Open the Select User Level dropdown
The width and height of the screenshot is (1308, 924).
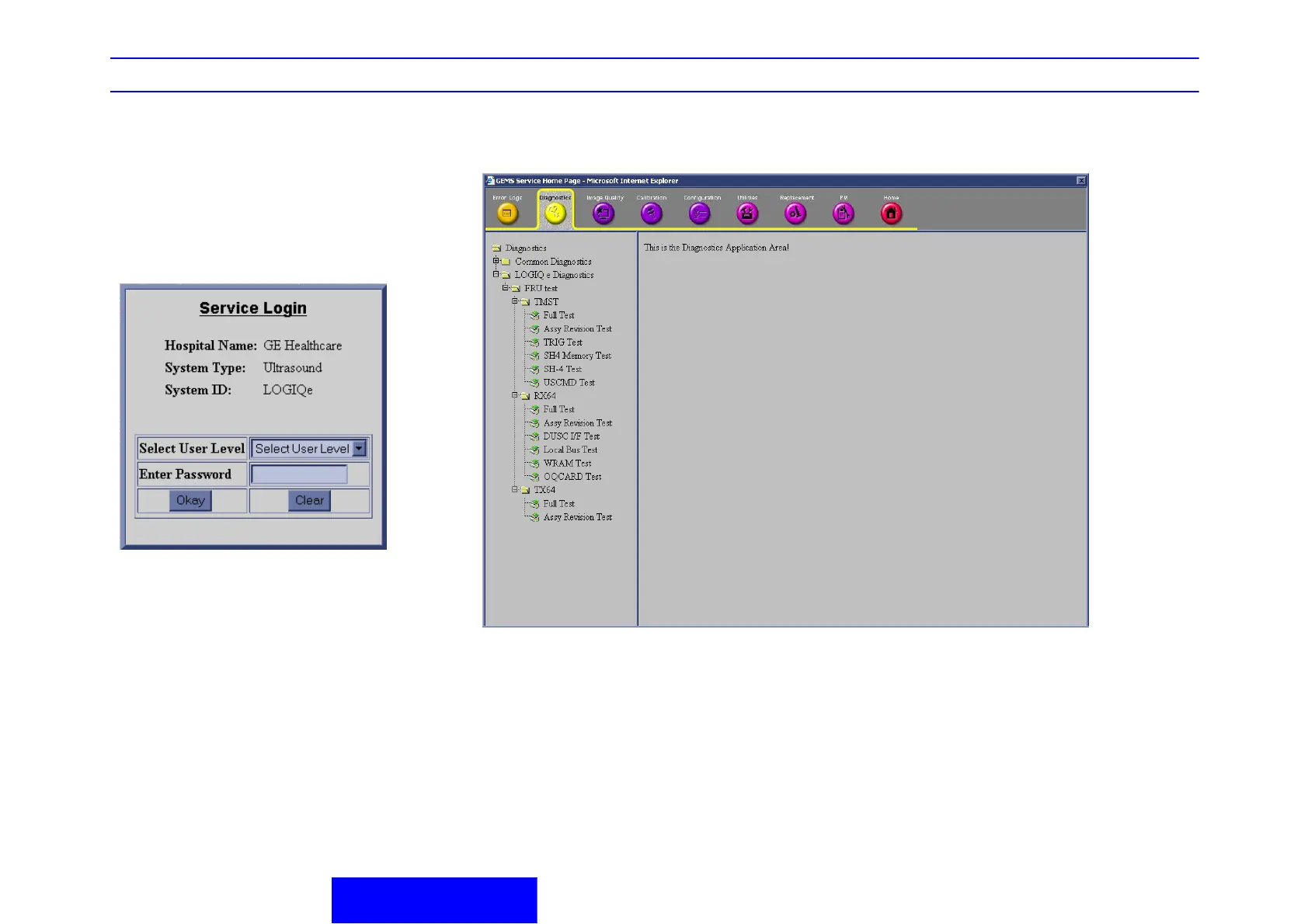coord(309,449)
